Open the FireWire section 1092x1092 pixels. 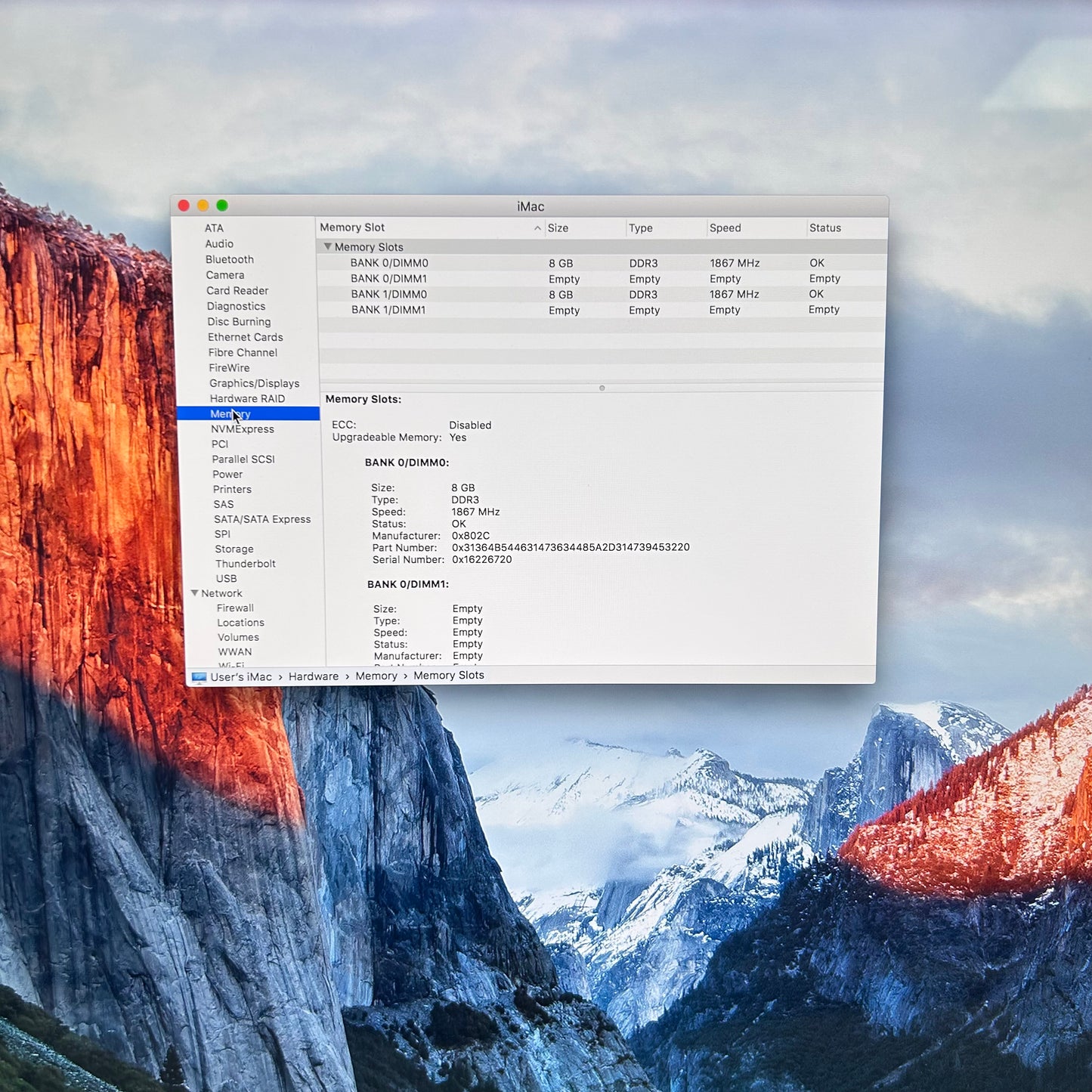(229, 368)
